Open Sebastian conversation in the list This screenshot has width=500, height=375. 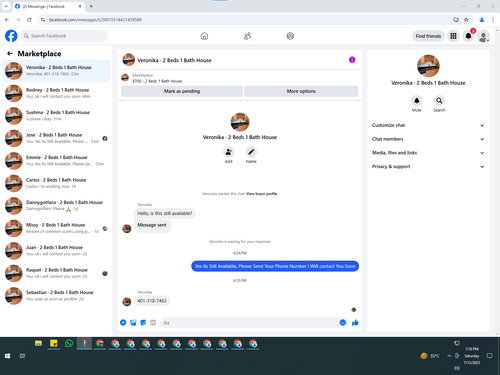coord(56,295)
